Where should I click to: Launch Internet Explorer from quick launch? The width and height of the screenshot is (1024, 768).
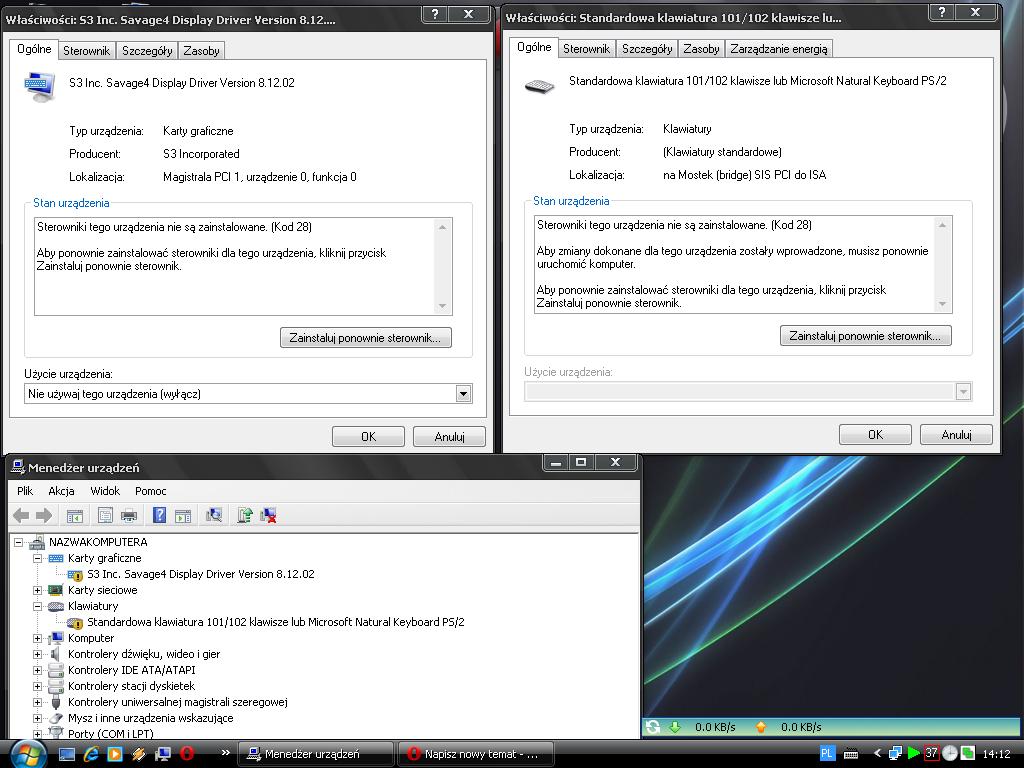(x=91, y=754)
